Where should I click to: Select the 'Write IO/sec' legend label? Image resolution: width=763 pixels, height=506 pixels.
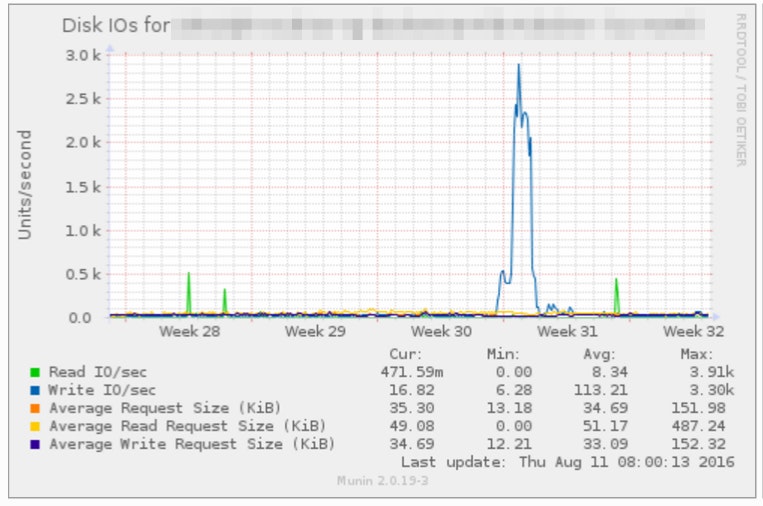pyautogui.click(x=102, y=390)
